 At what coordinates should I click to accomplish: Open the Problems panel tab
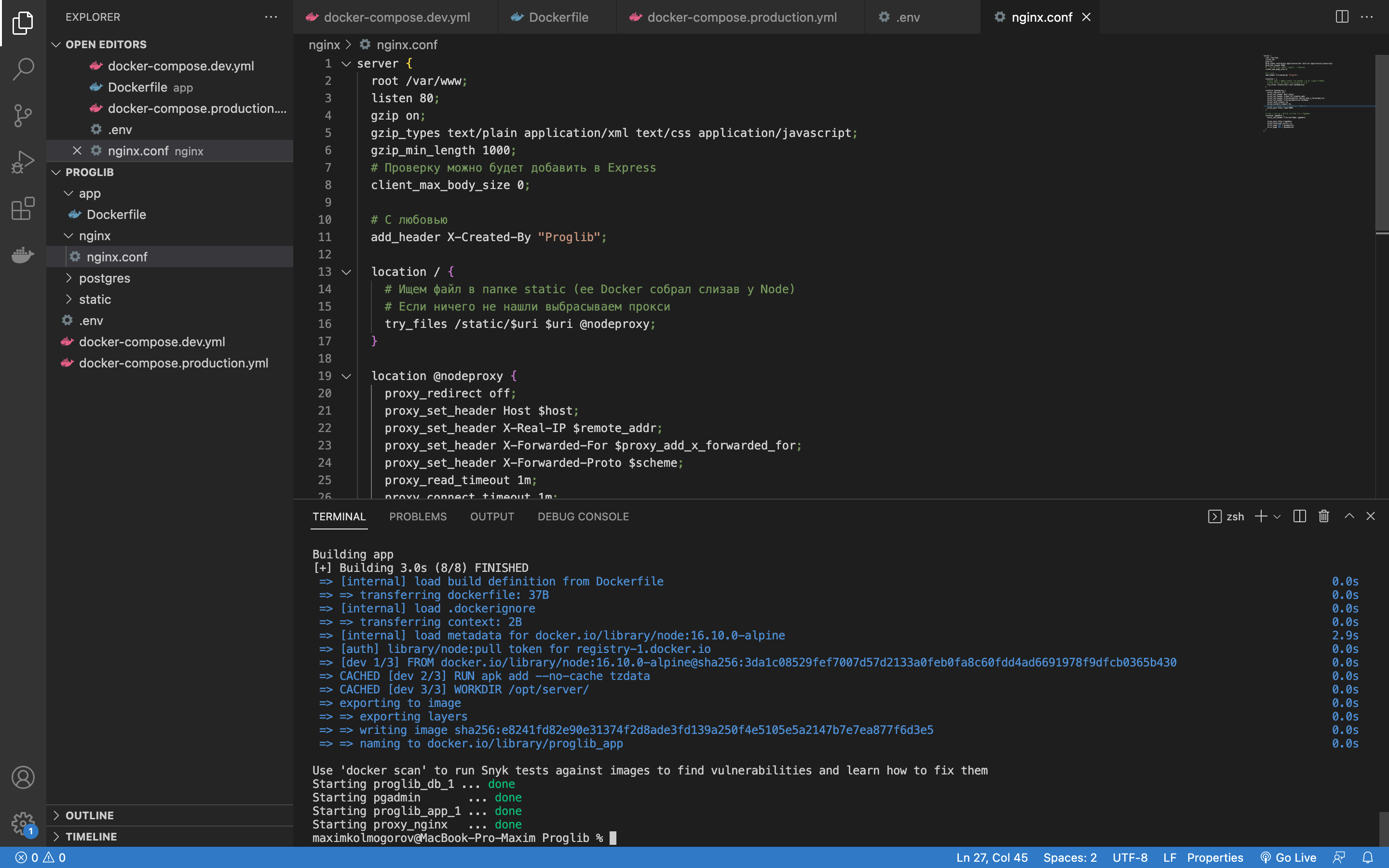tap(418, 516)
